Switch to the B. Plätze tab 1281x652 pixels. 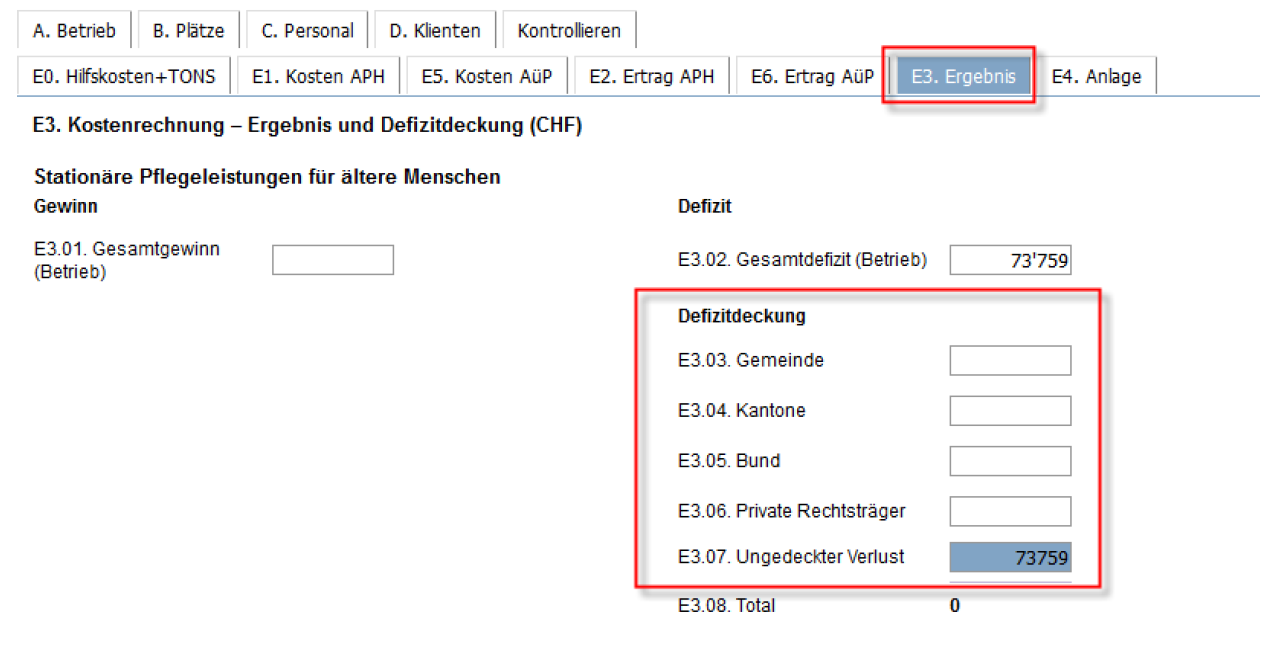pyautogui.click(x=188, y=31)
